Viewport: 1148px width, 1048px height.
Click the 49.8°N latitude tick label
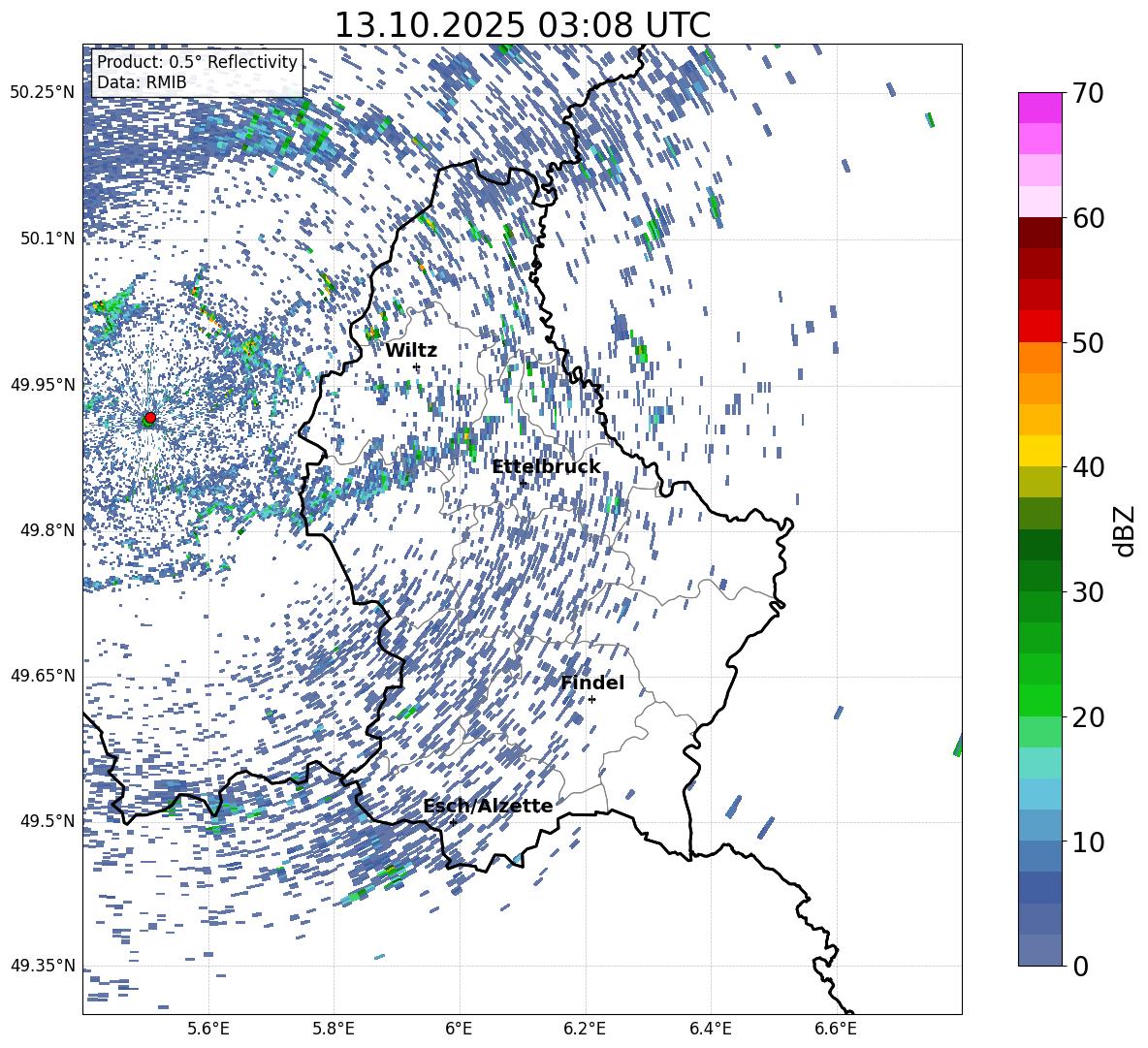(48, 530)
